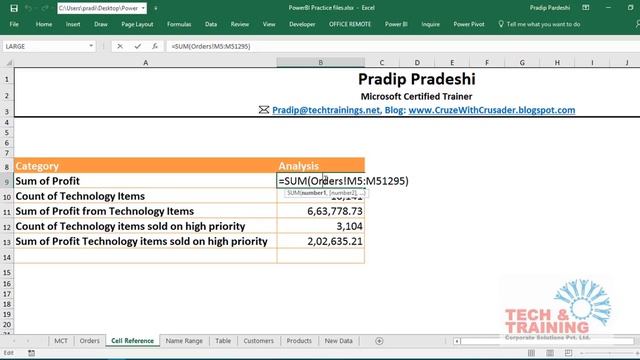Viewport: 640px width, 360px height.
Task: Open the Insert ribbon tab
Action: [73, 24]
